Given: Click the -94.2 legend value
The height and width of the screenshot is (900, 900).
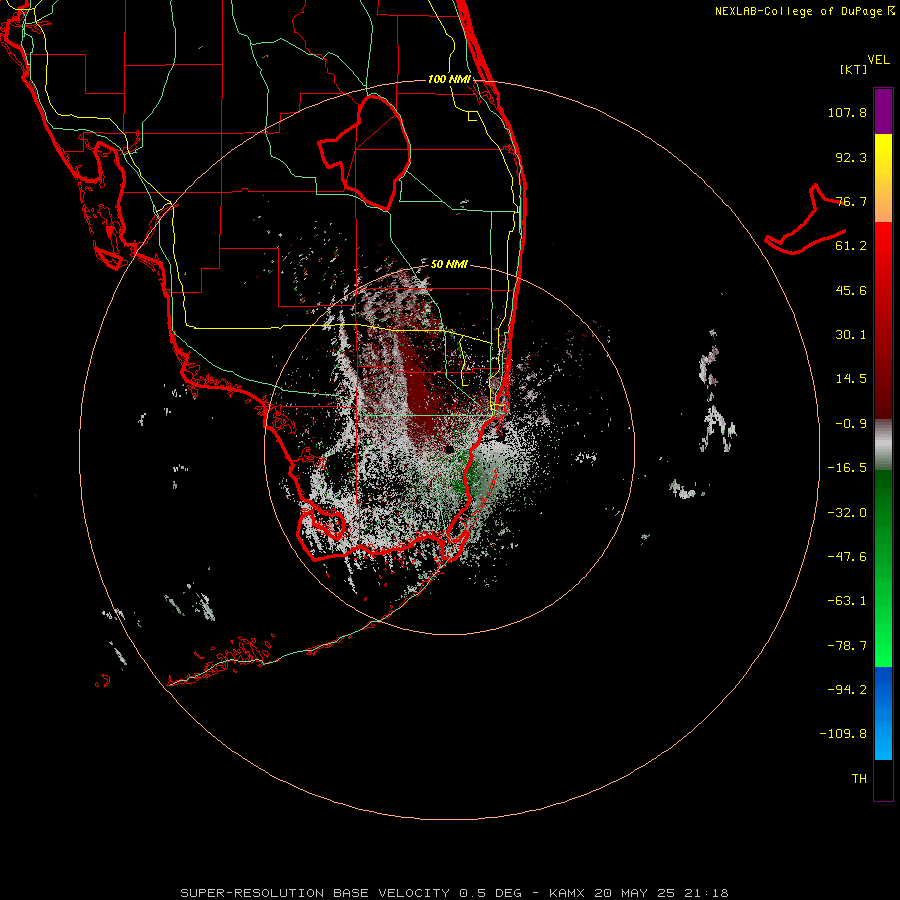Looking at the screenshot, I should click(x=847, y=690).
